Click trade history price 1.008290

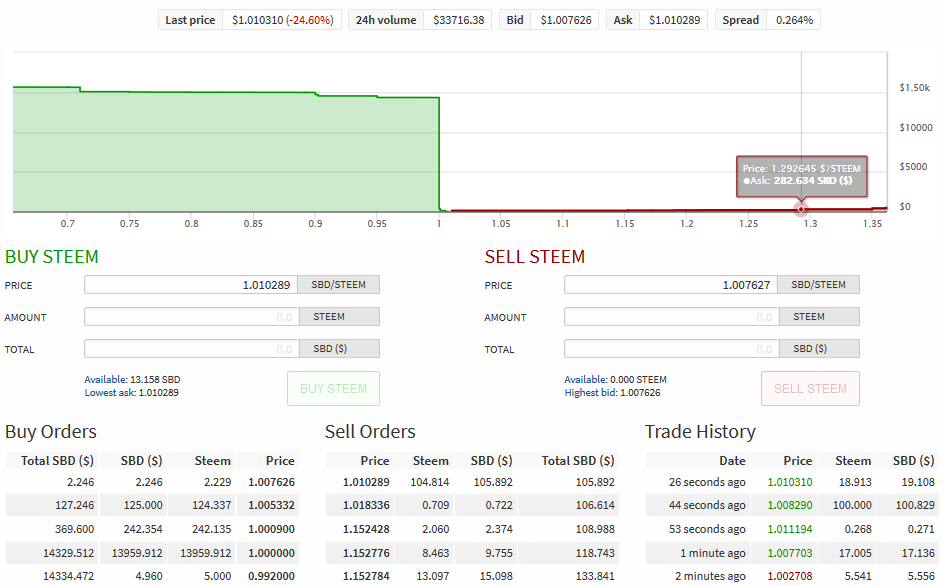[790, 505]
